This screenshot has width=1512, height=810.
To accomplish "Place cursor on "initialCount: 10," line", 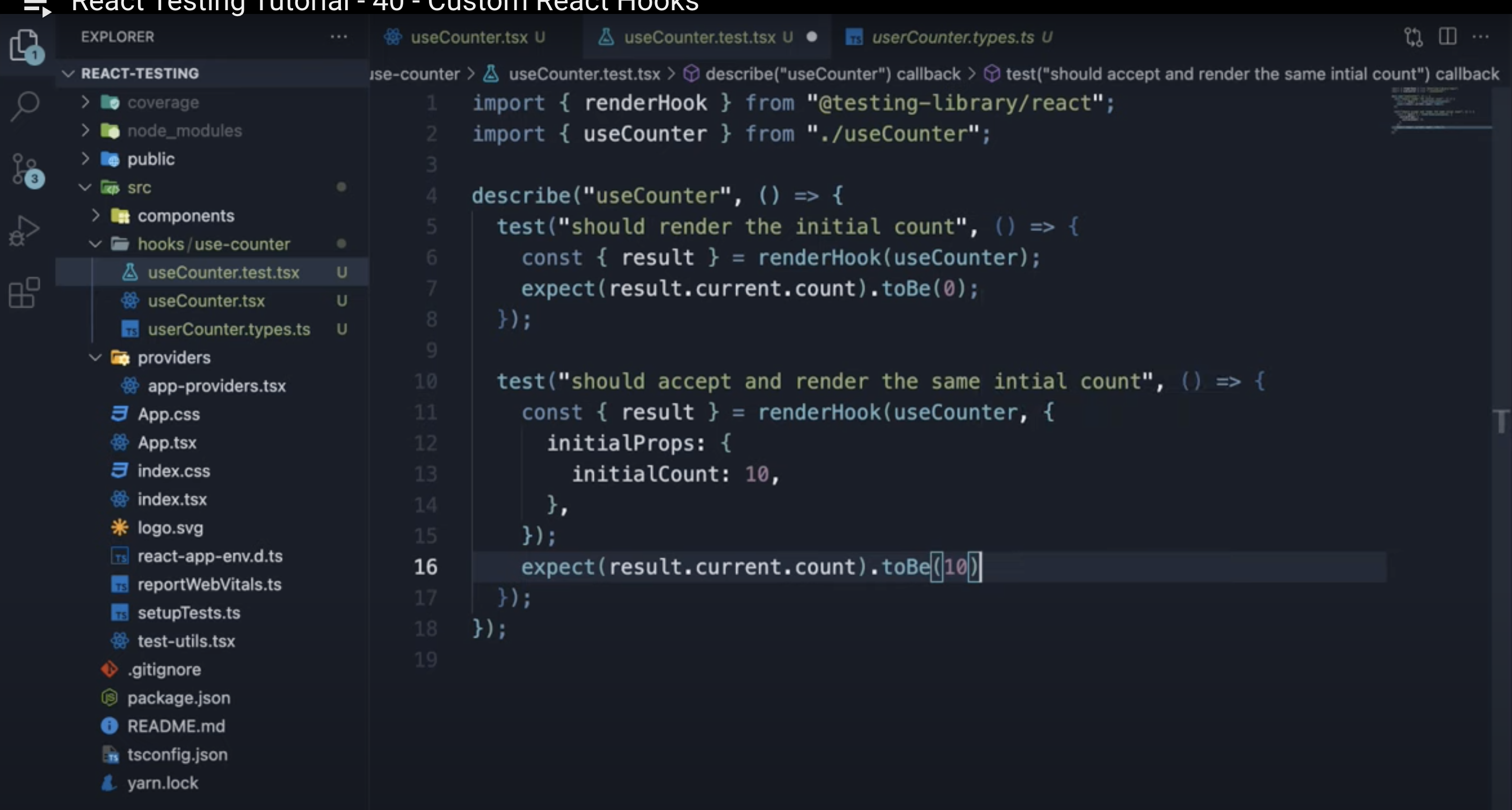I will (x=675, y=474).
